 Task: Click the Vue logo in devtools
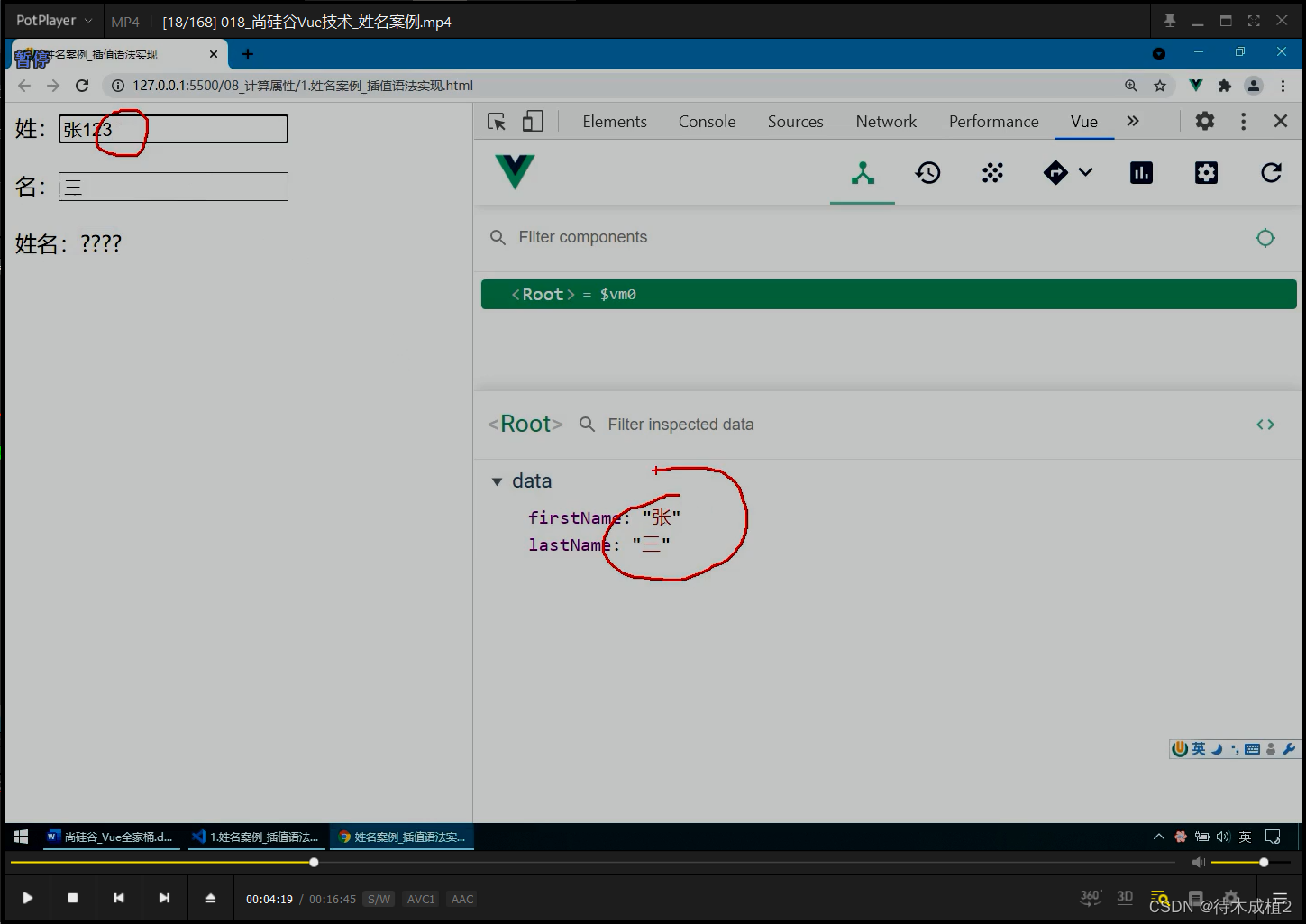[x=515, y=171]
